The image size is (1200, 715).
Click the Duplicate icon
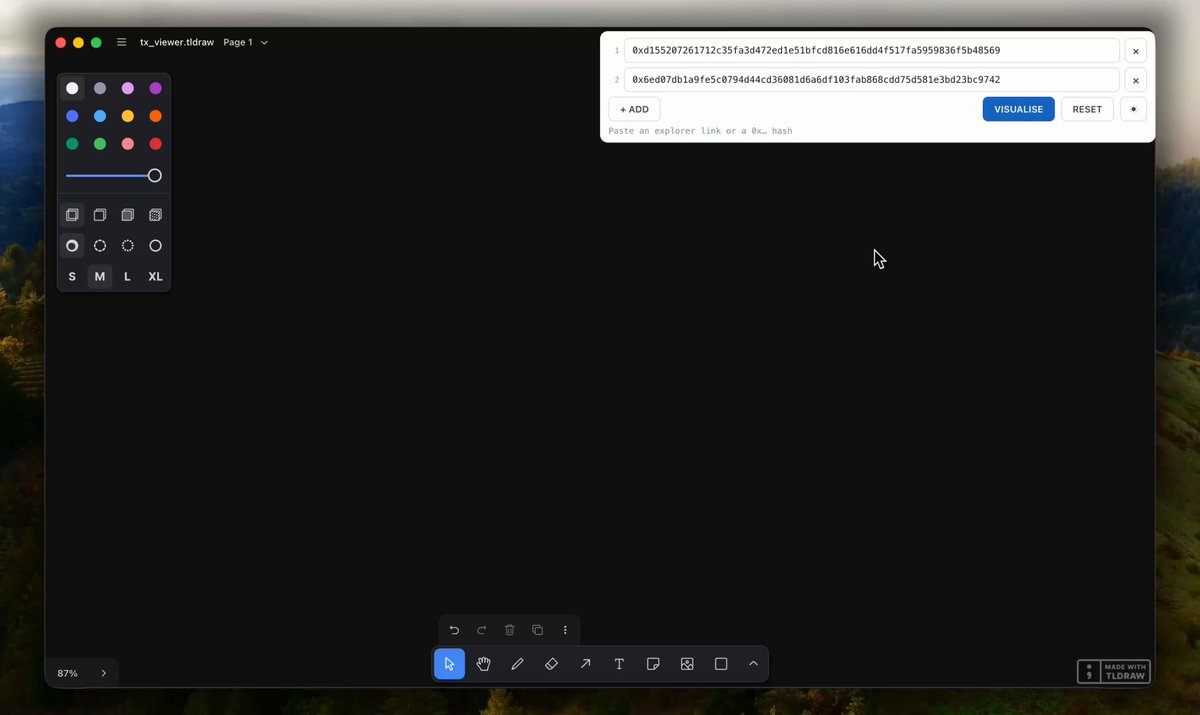(537, 630)
